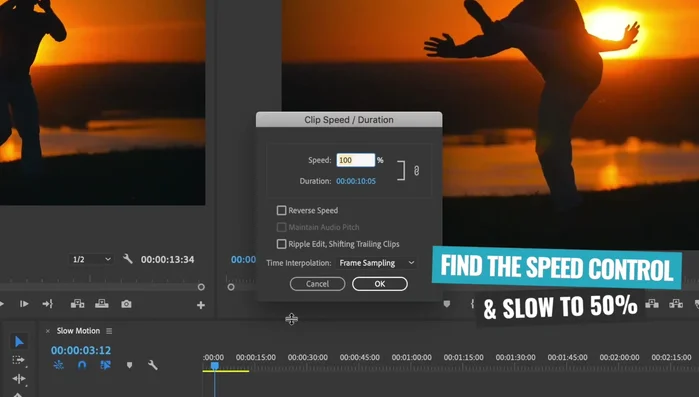This screenshot has width=699, height=397.
Task: Add marker from timeline header
Action: click(x=129, y=365)
